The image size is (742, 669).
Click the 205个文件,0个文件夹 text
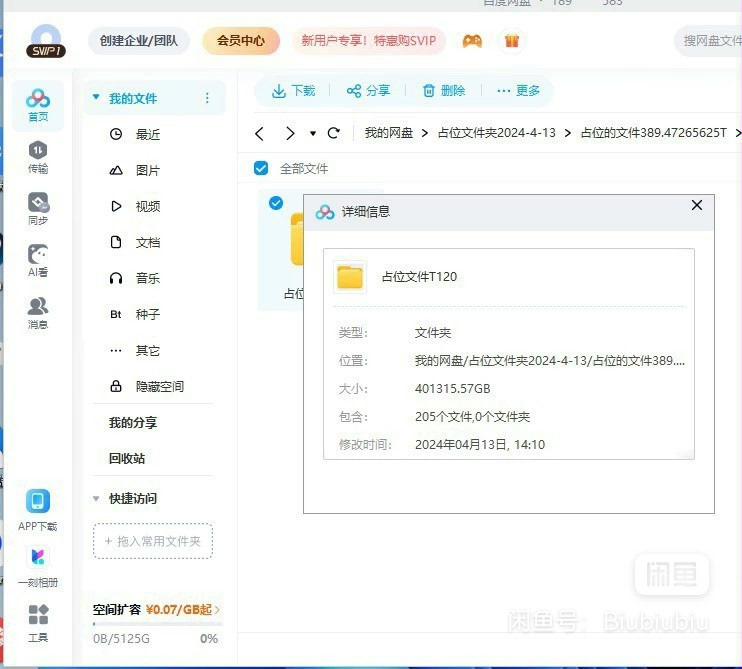[472, 417]
